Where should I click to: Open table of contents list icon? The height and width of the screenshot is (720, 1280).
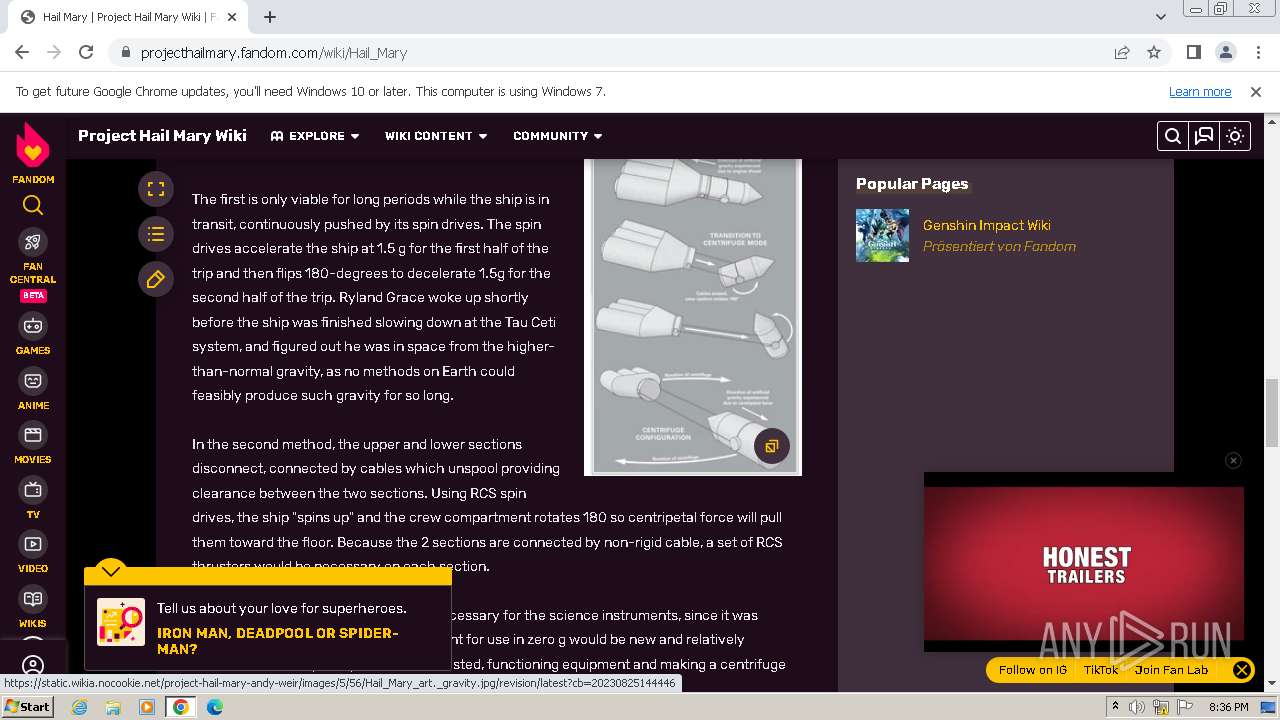coord(156,235)
